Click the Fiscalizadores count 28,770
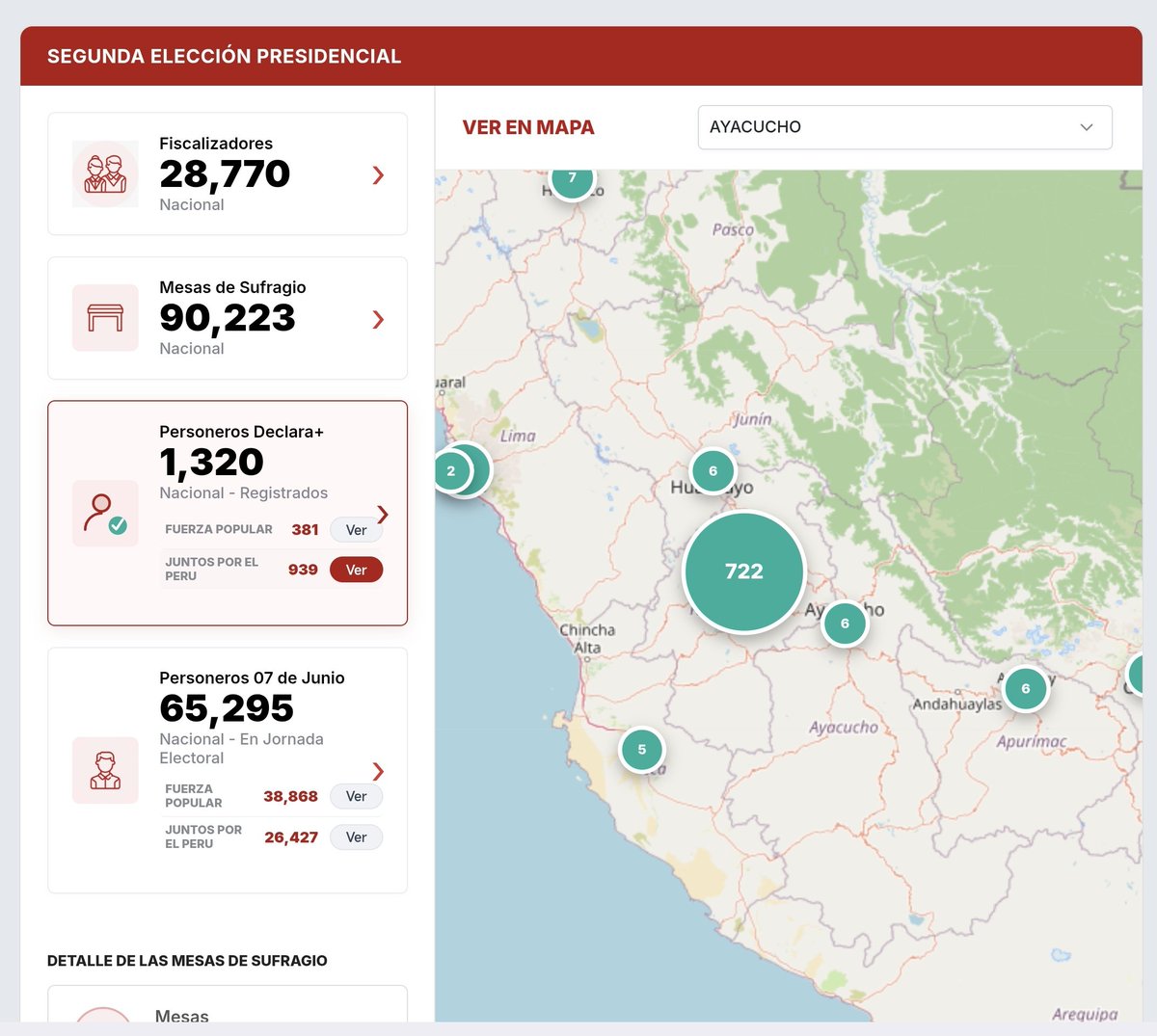This screenshot has width=1157, height=1036. (x=225, y=174)
